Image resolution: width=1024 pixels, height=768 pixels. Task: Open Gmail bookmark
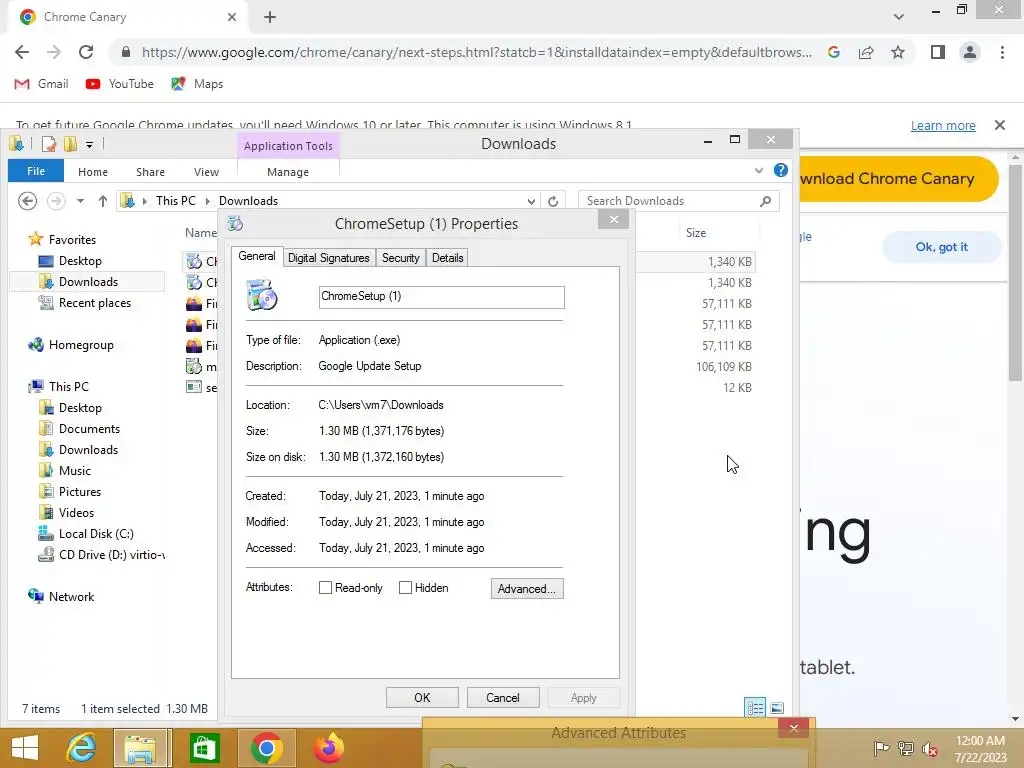(x=41, y=84)
